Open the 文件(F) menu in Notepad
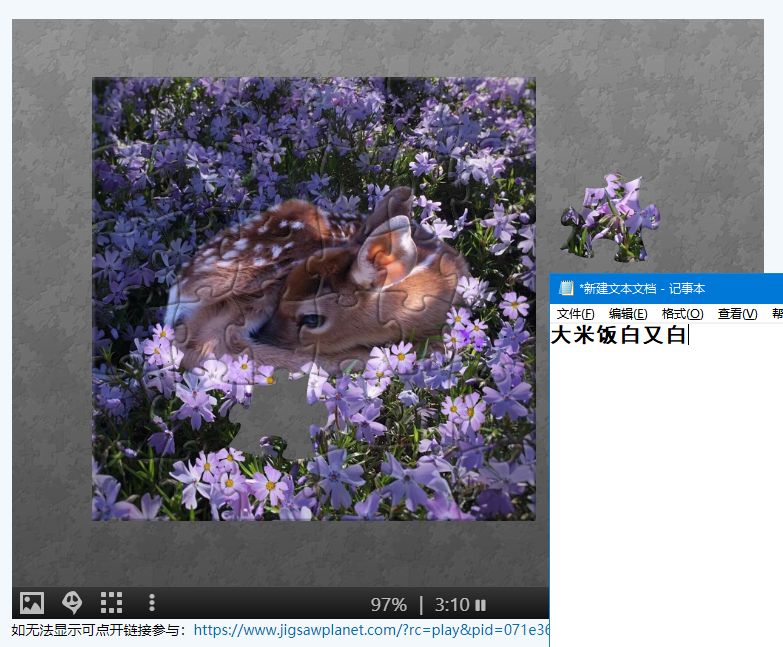This screenshot has width=783, height=647. [x=575, y=314]
